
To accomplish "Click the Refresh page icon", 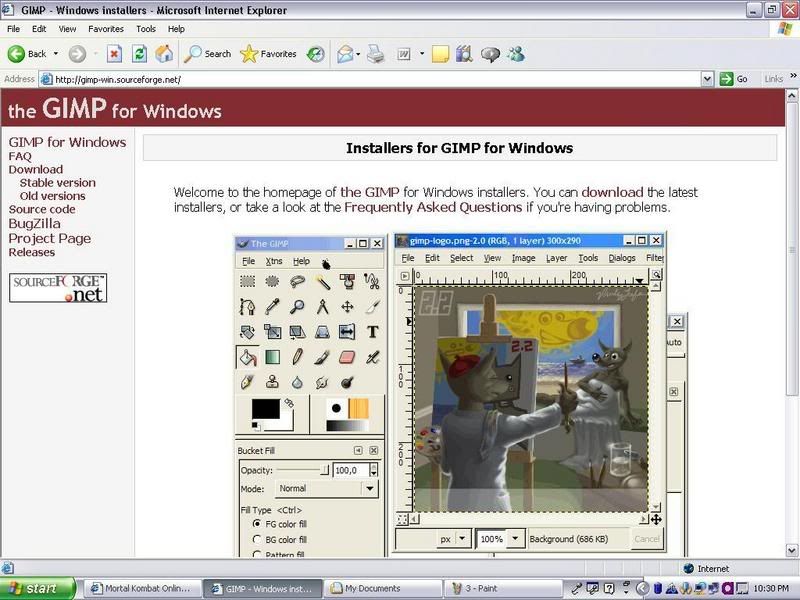I will 139,54.
